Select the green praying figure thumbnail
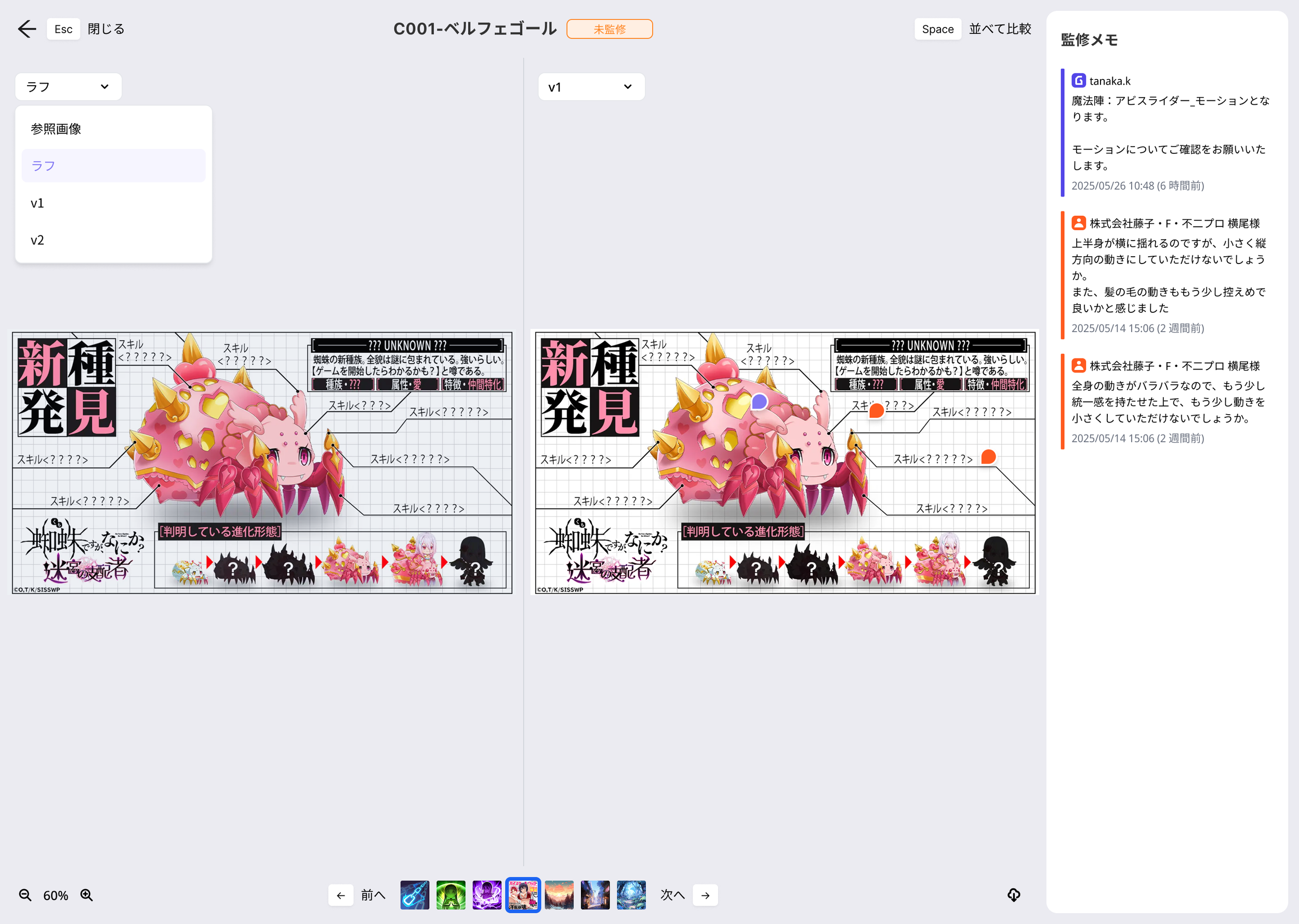This screenshot has width=1299, height=924. (450, 895)
